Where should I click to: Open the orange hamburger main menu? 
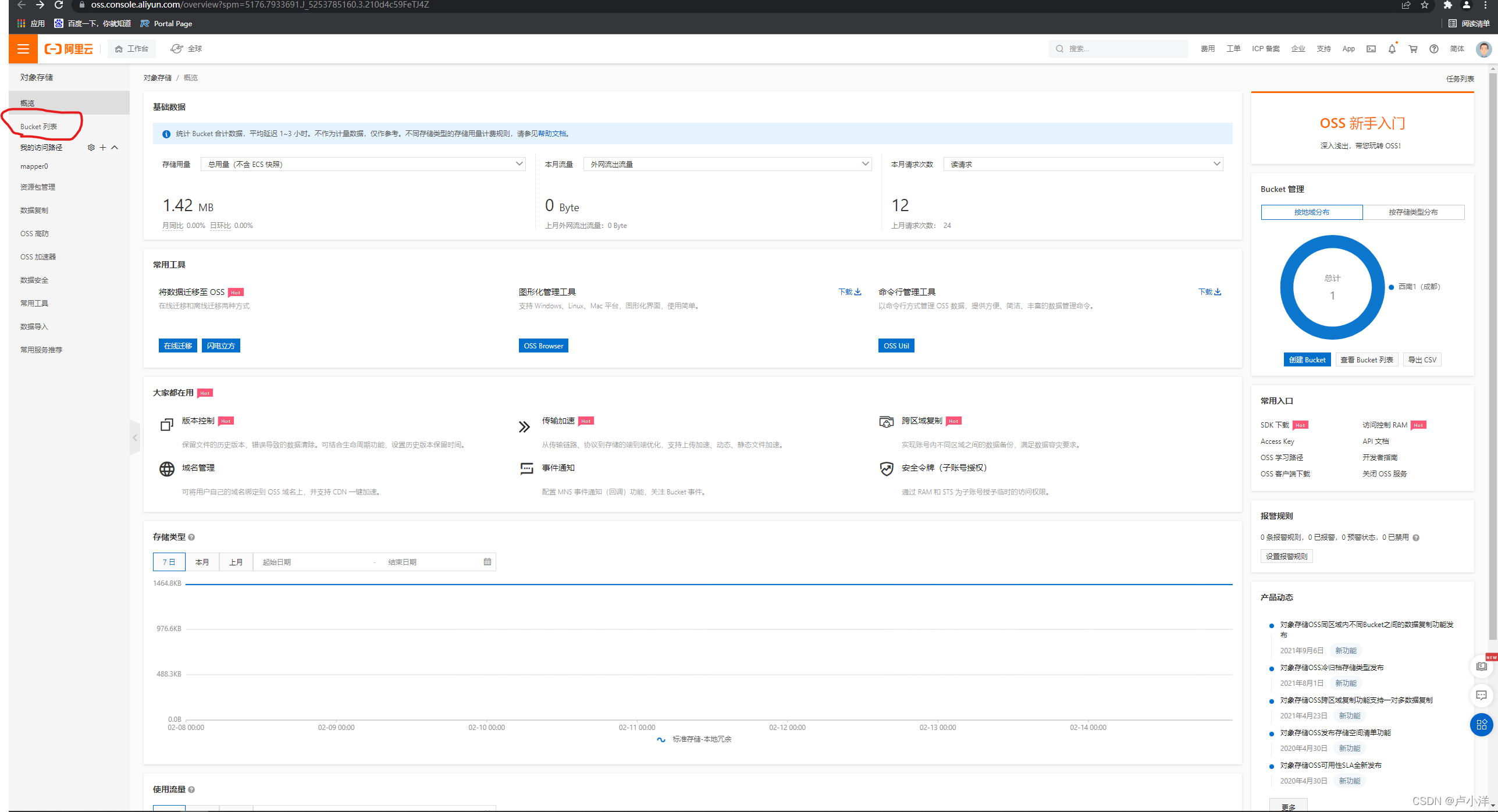[23, 49]
